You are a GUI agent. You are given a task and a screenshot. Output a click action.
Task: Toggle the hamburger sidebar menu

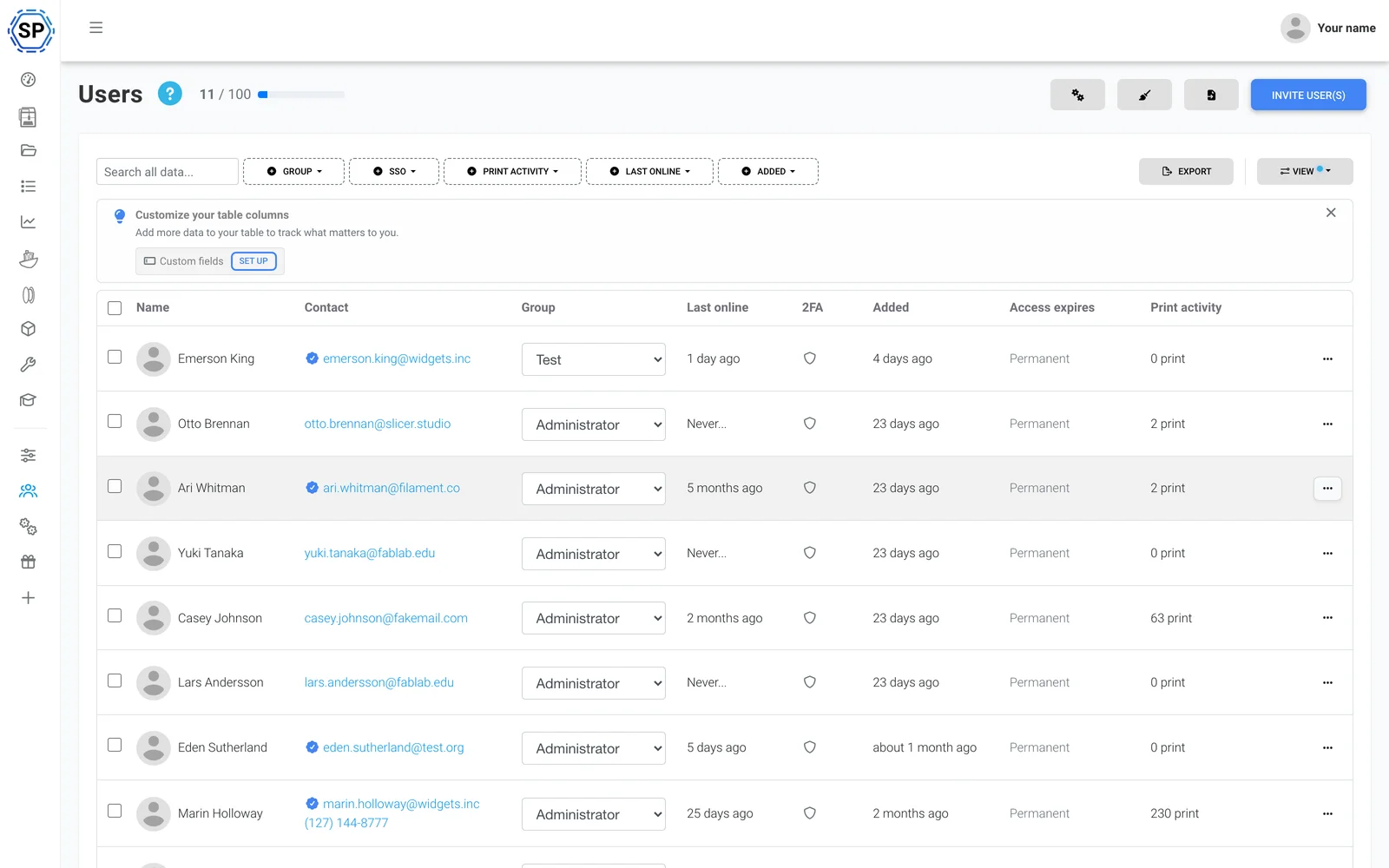[96, 28]
